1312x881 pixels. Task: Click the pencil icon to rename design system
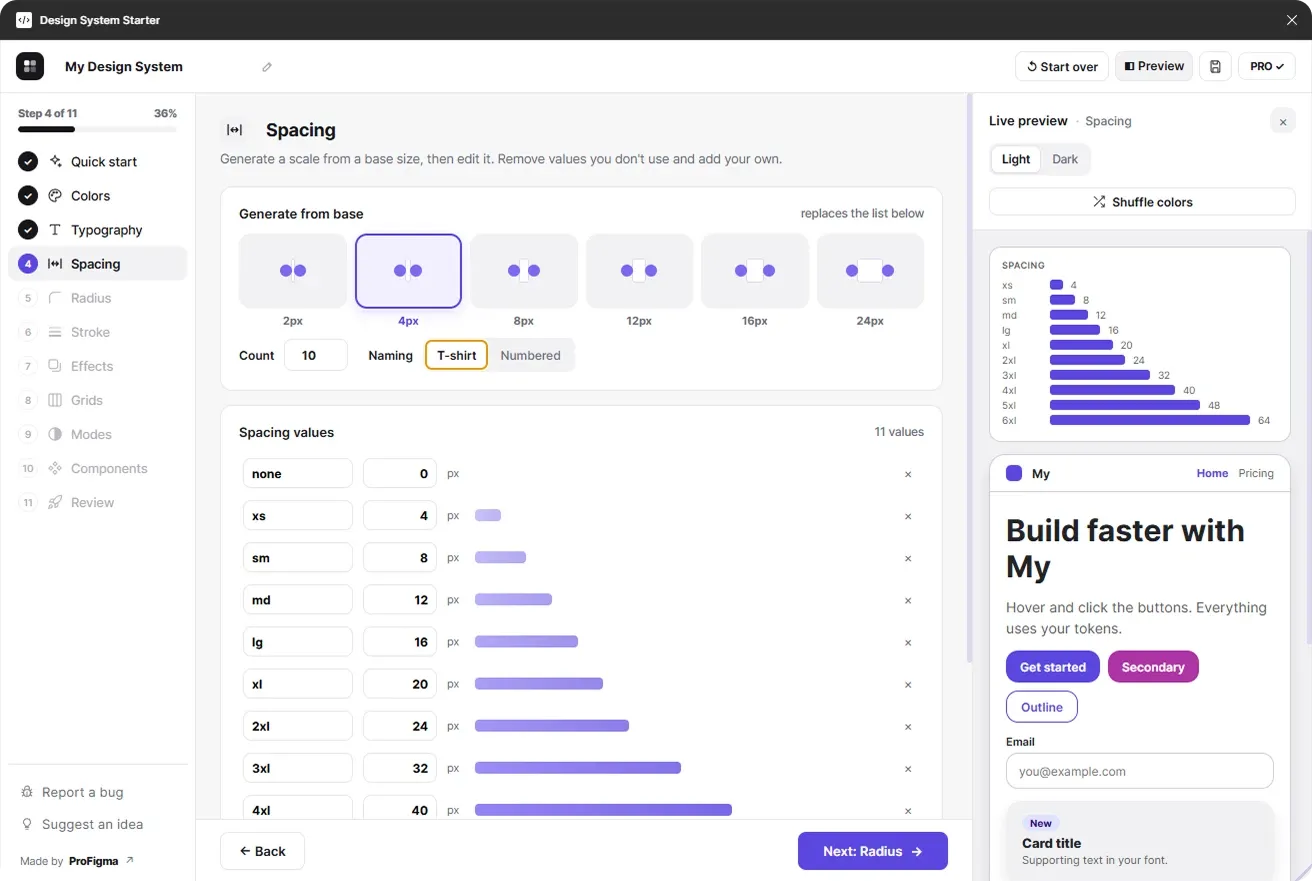(267, 67)
